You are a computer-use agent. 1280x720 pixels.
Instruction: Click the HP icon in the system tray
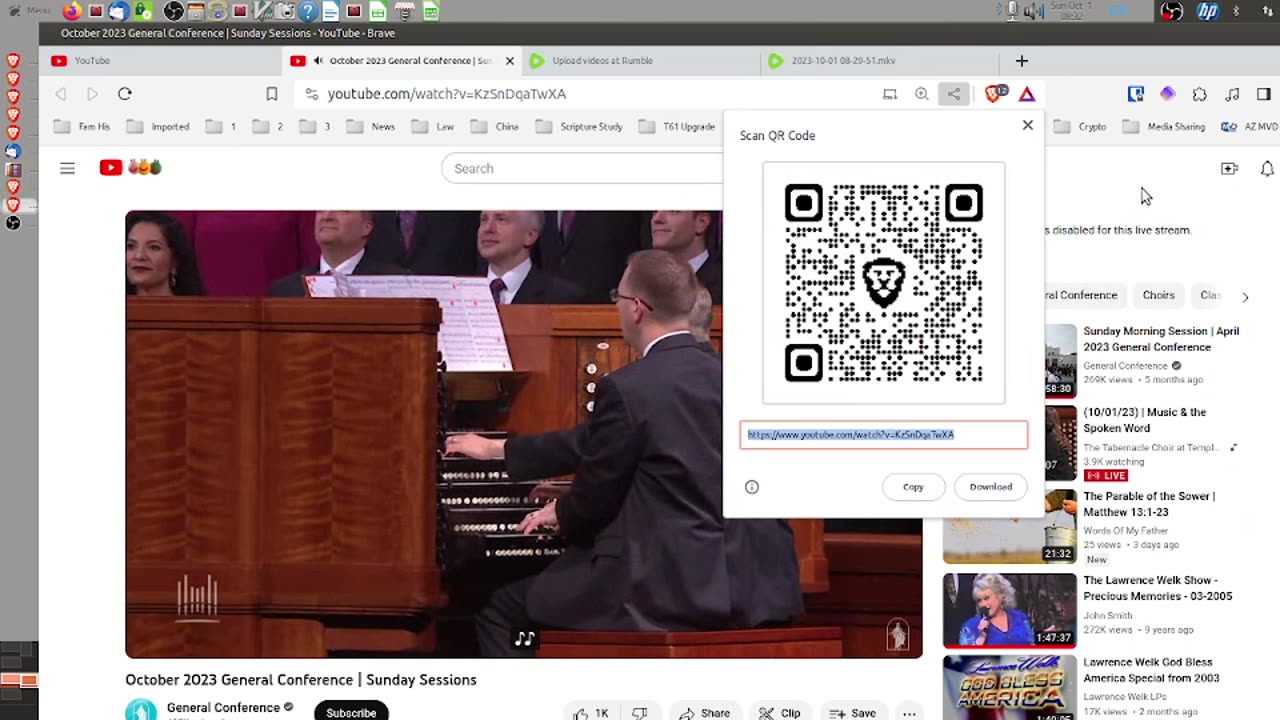point(1208,11)
